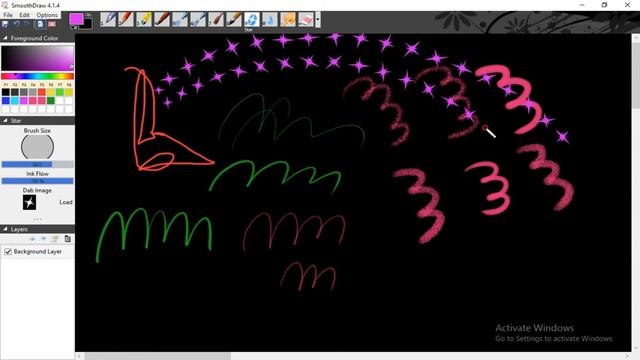Click the horizontal scrollbar thumb
Viewport: 640px width, 360px height.
pos(158,356)
